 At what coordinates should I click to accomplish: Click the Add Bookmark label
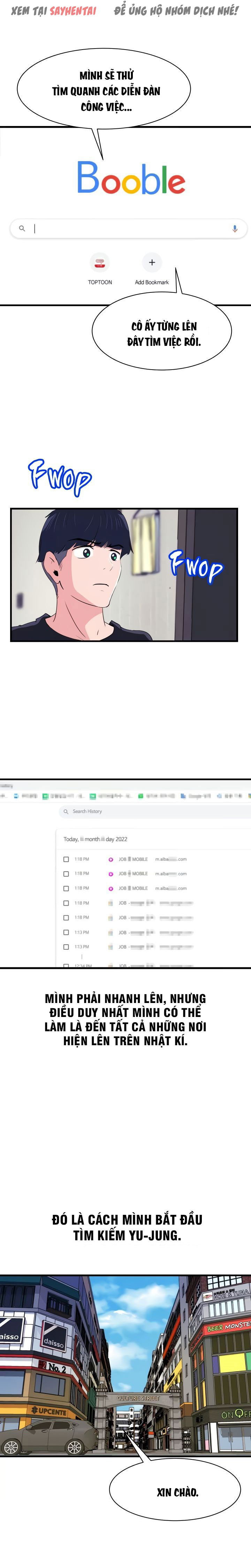[x=152, y=282]
